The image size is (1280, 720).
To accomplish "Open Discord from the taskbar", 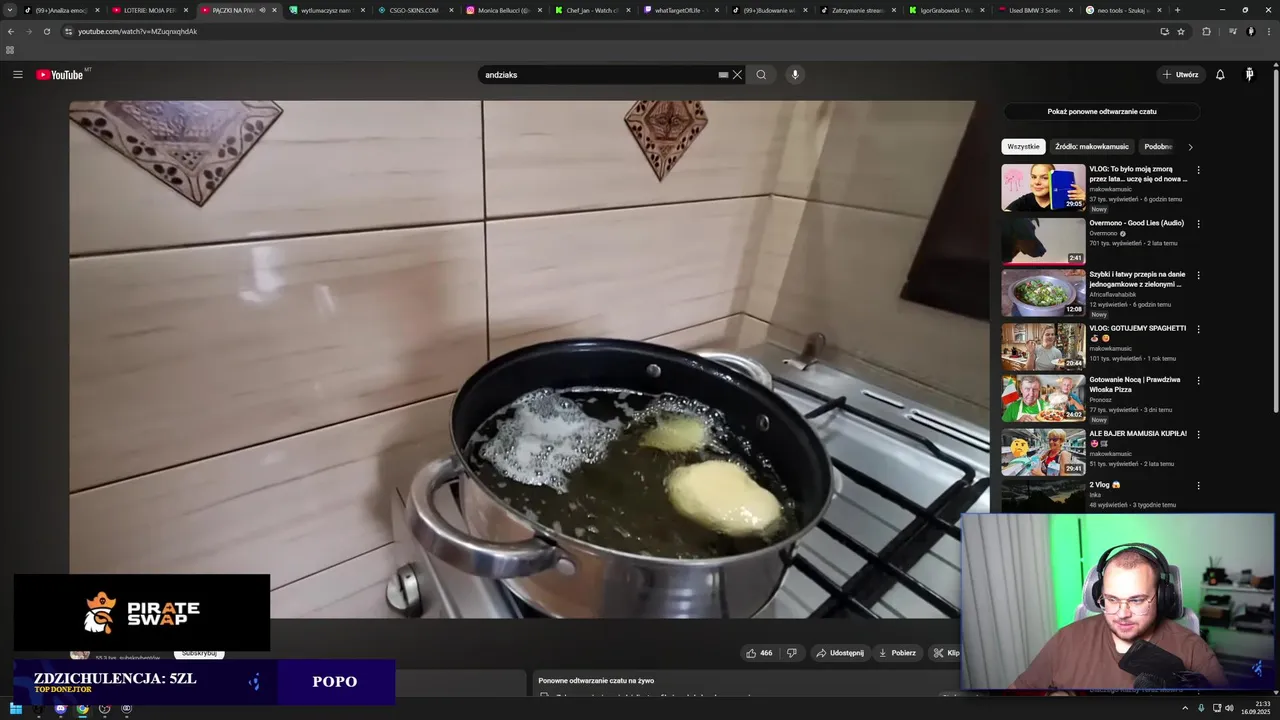I will point(60,709).
